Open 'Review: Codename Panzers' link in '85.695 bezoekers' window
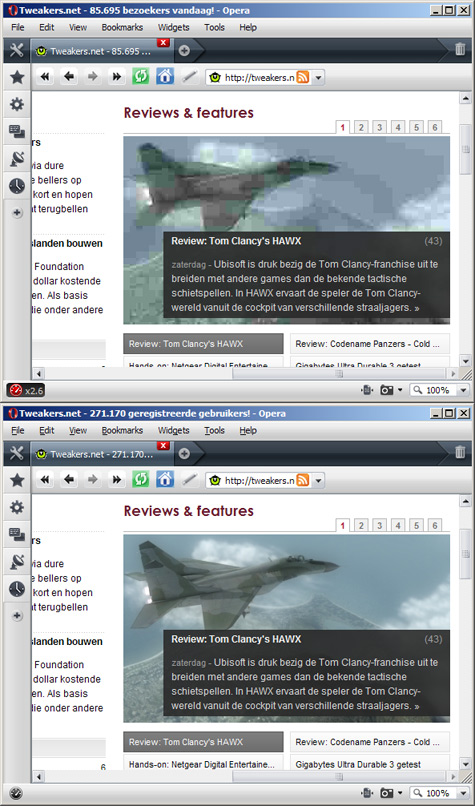The height and width of the screenshot is (806, 475). point(370,344)
